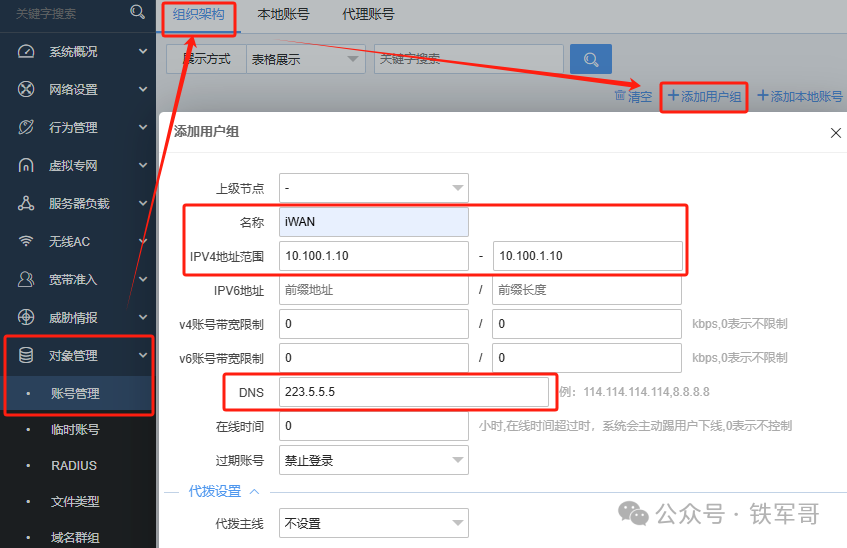The image size is (847, 548).
Task: Click the 名称 field containing iWAN
Action: click(374, 222)
